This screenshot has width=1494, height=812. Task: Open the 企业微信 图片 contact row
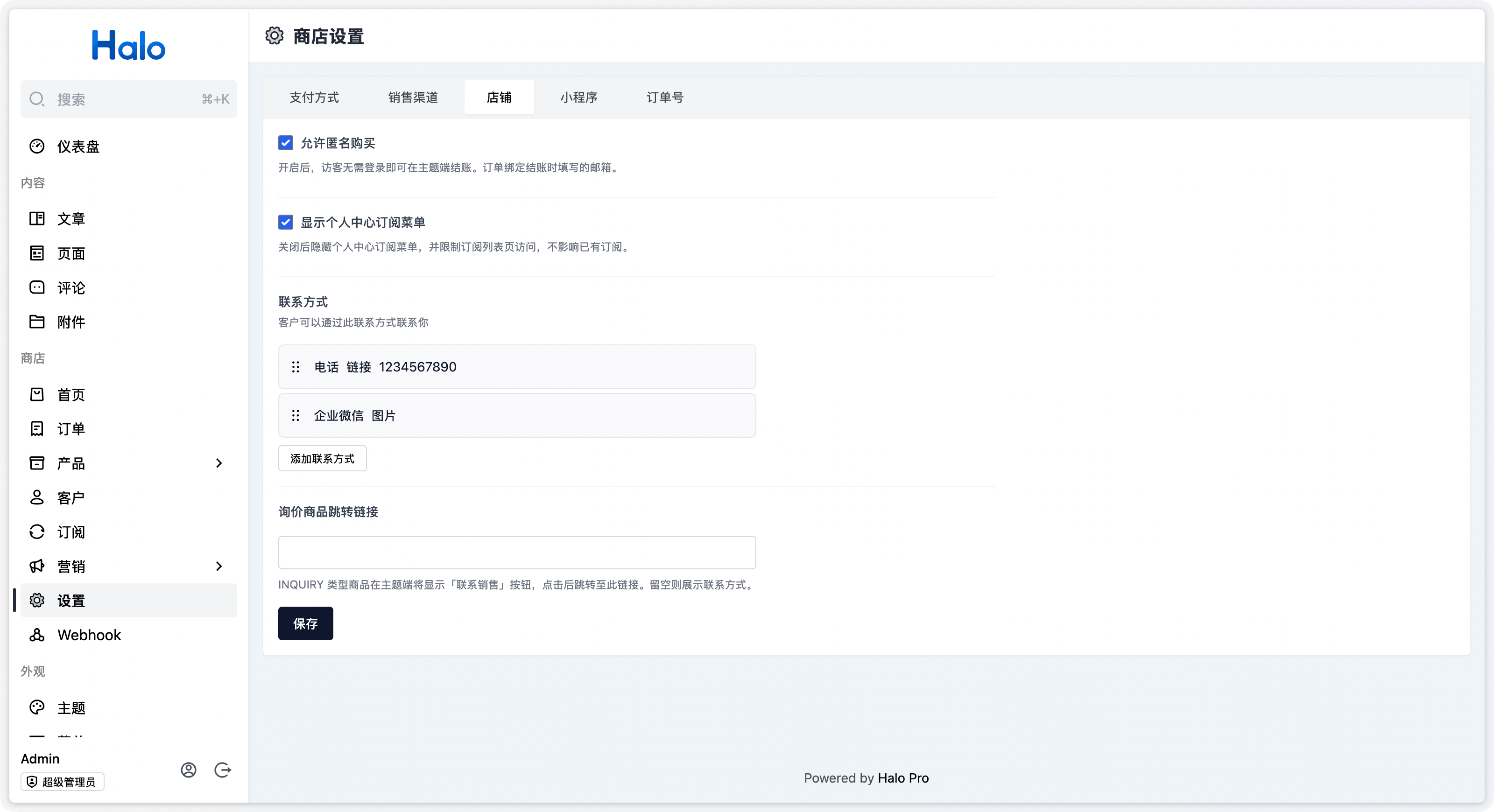click(517, 415)
